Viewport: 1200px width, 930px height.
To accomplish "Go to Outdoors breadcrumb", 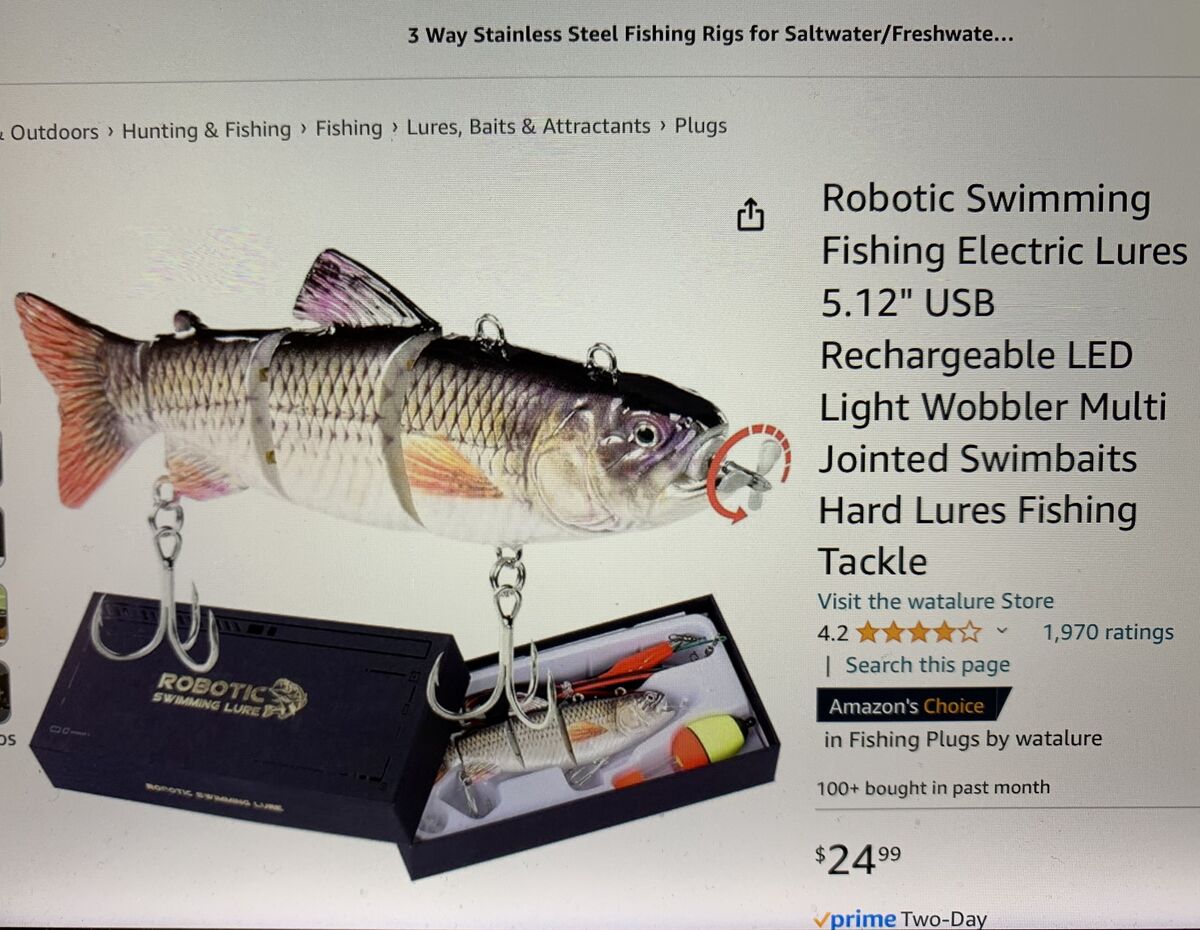I will coord(53,132).
